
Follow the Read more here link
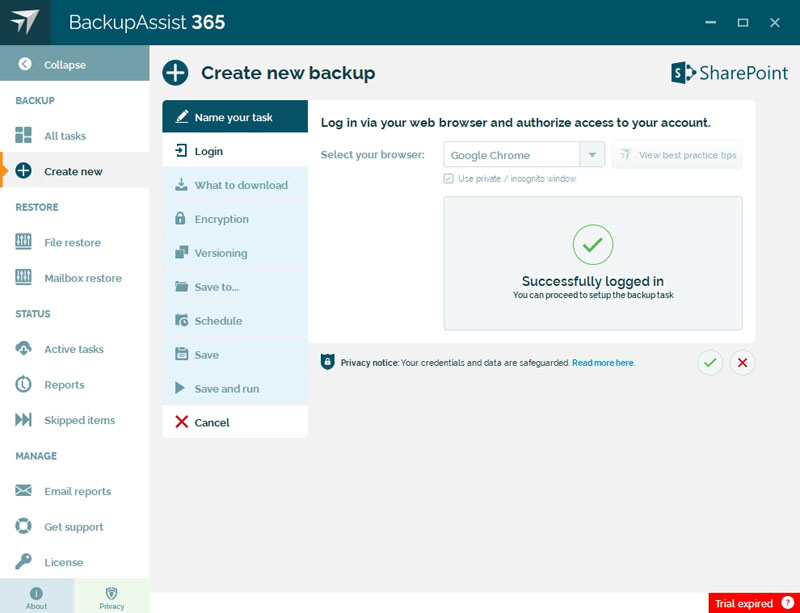[x=603, y=363]
